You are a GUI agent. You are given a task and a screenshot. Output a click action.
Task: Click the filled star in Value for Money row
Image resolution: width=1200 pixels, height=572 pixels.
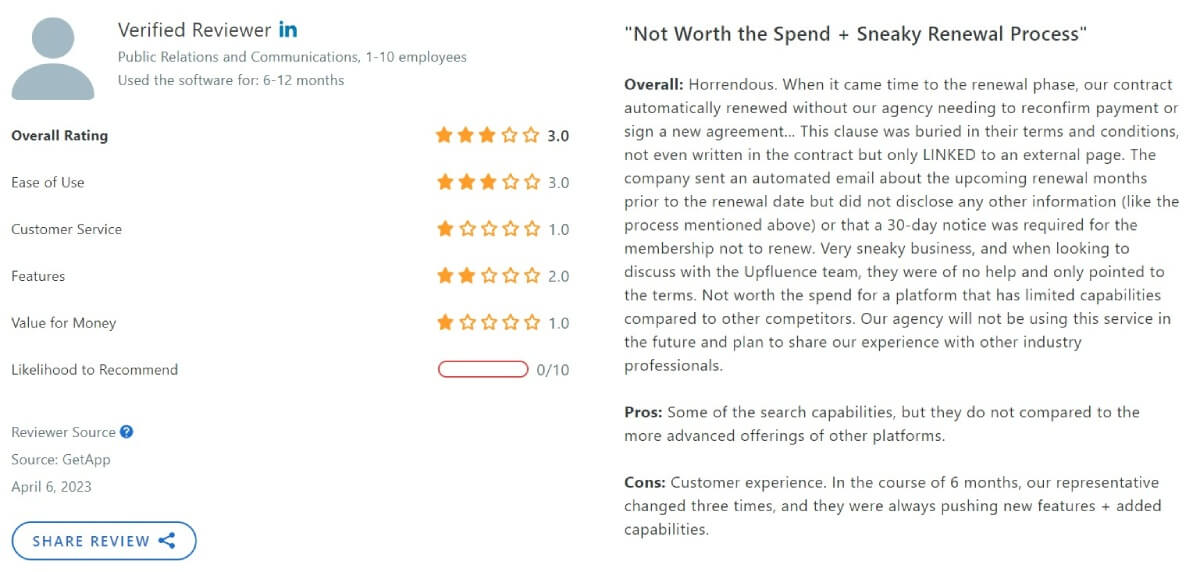point(445,323)
